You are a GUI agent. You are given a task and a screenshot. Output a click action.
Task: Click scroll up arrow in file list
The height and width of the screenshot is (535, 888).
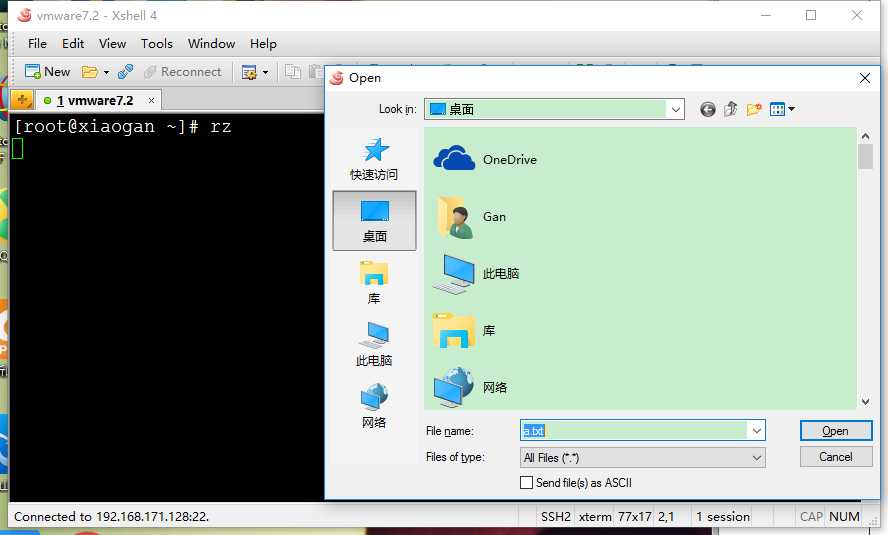865,136
